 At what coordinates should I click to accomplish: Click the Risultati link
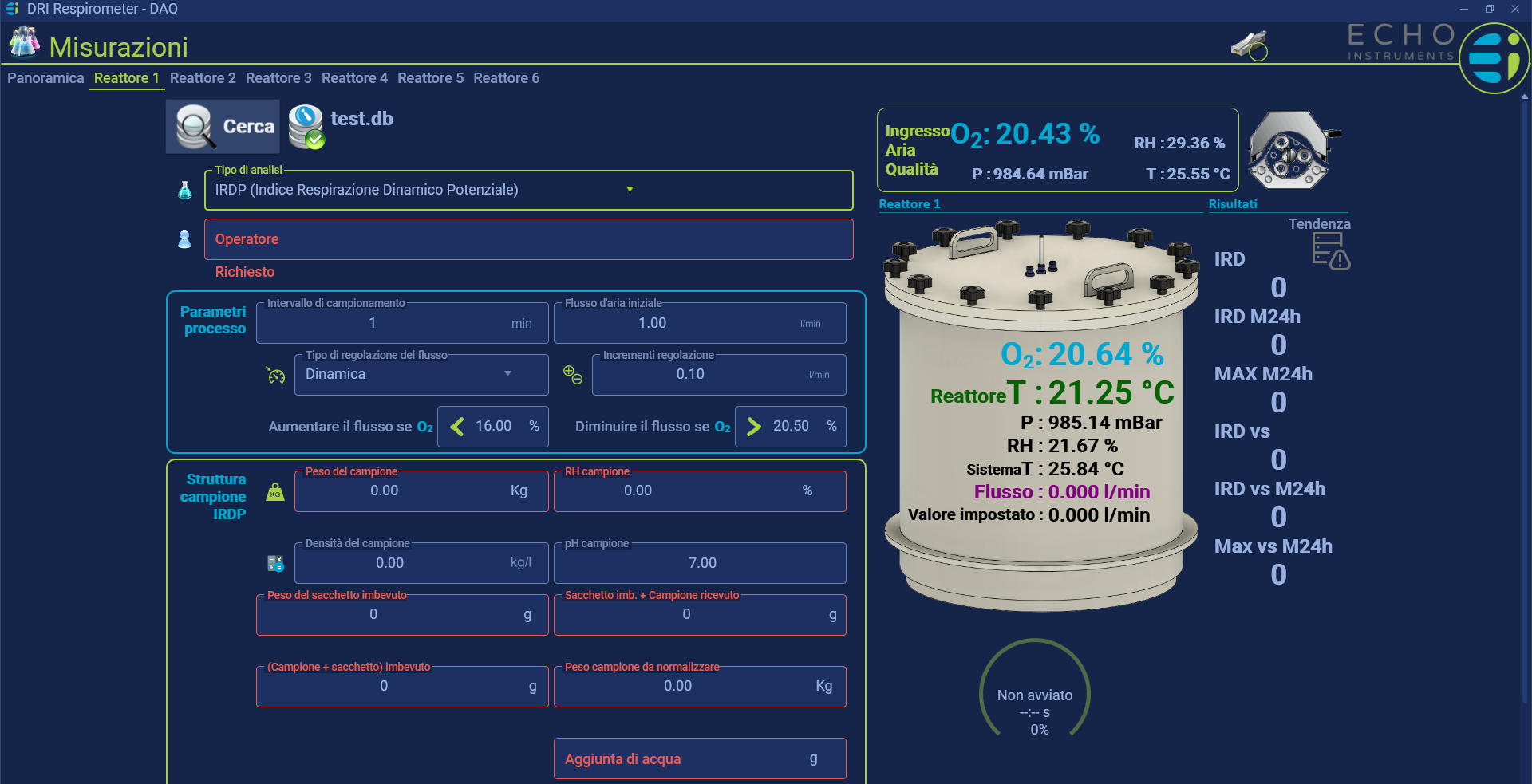(x=1232, y=204)
